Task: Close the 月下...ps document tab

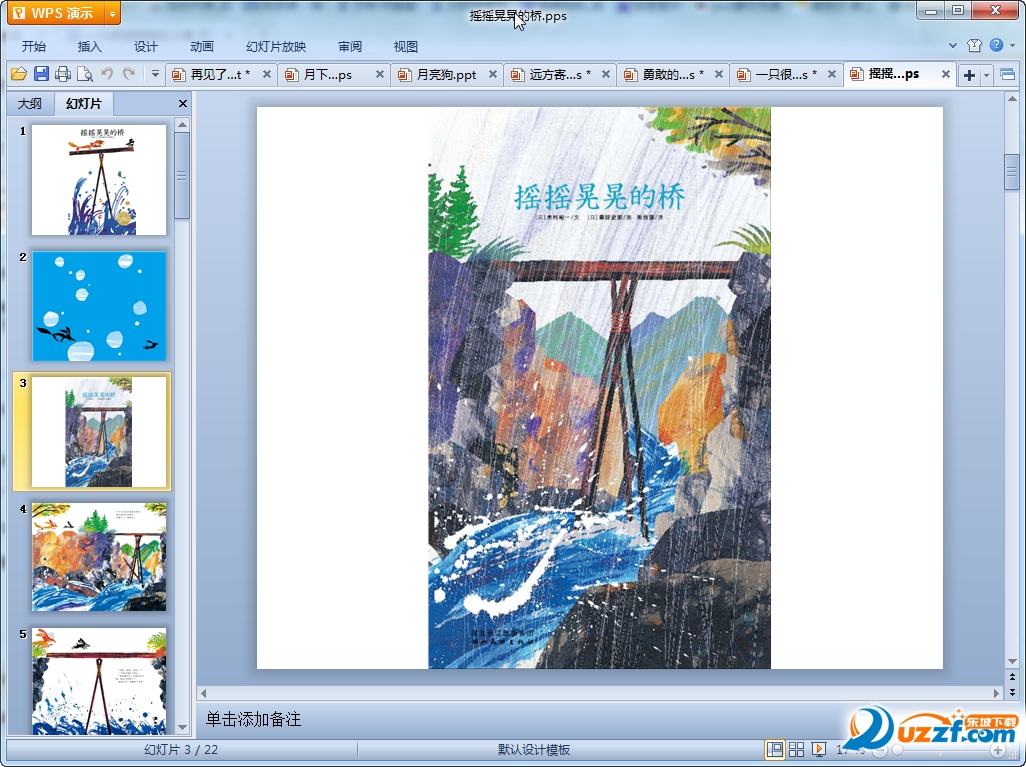Action: pyautogui.click(x=380, y=75)
